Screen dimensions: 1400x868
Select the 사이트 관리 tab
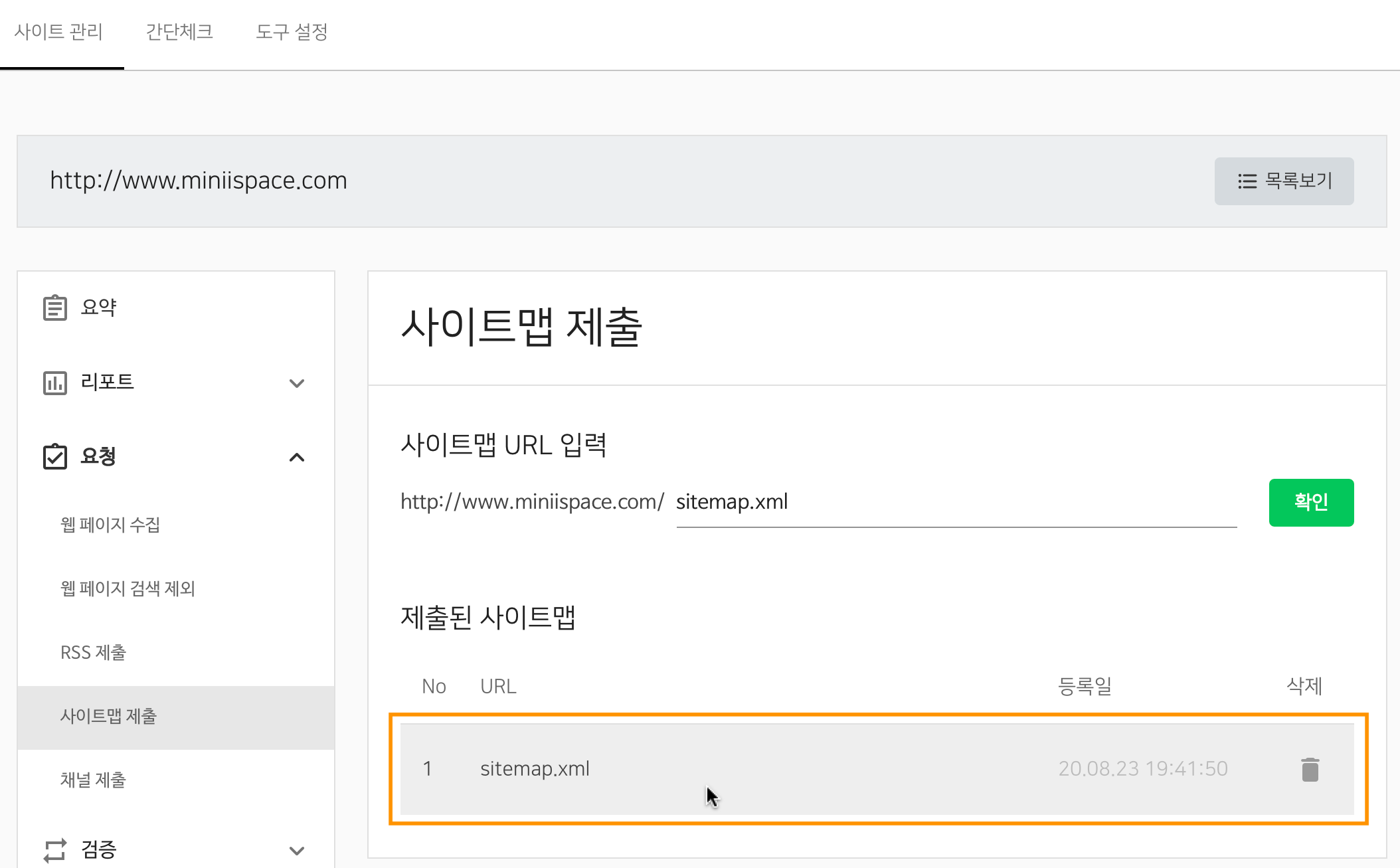[x=58, y=32]
